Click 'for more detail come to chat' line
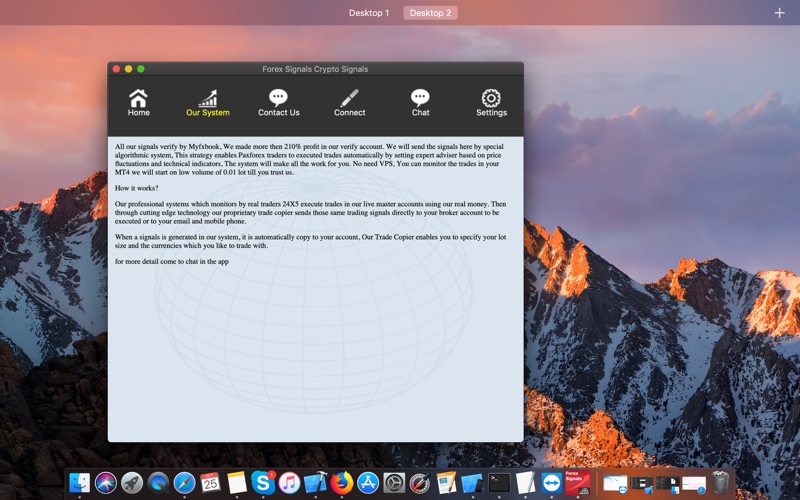Image resolution: width=800 pixels, height=500 pixels. (x=171, y=261)
